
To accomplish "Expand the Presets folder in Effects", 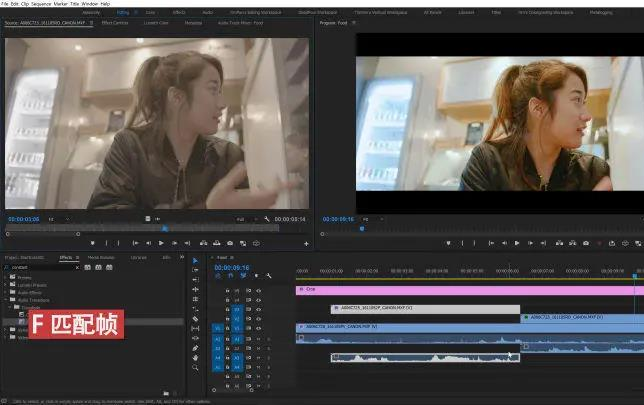I will [6, 277].
